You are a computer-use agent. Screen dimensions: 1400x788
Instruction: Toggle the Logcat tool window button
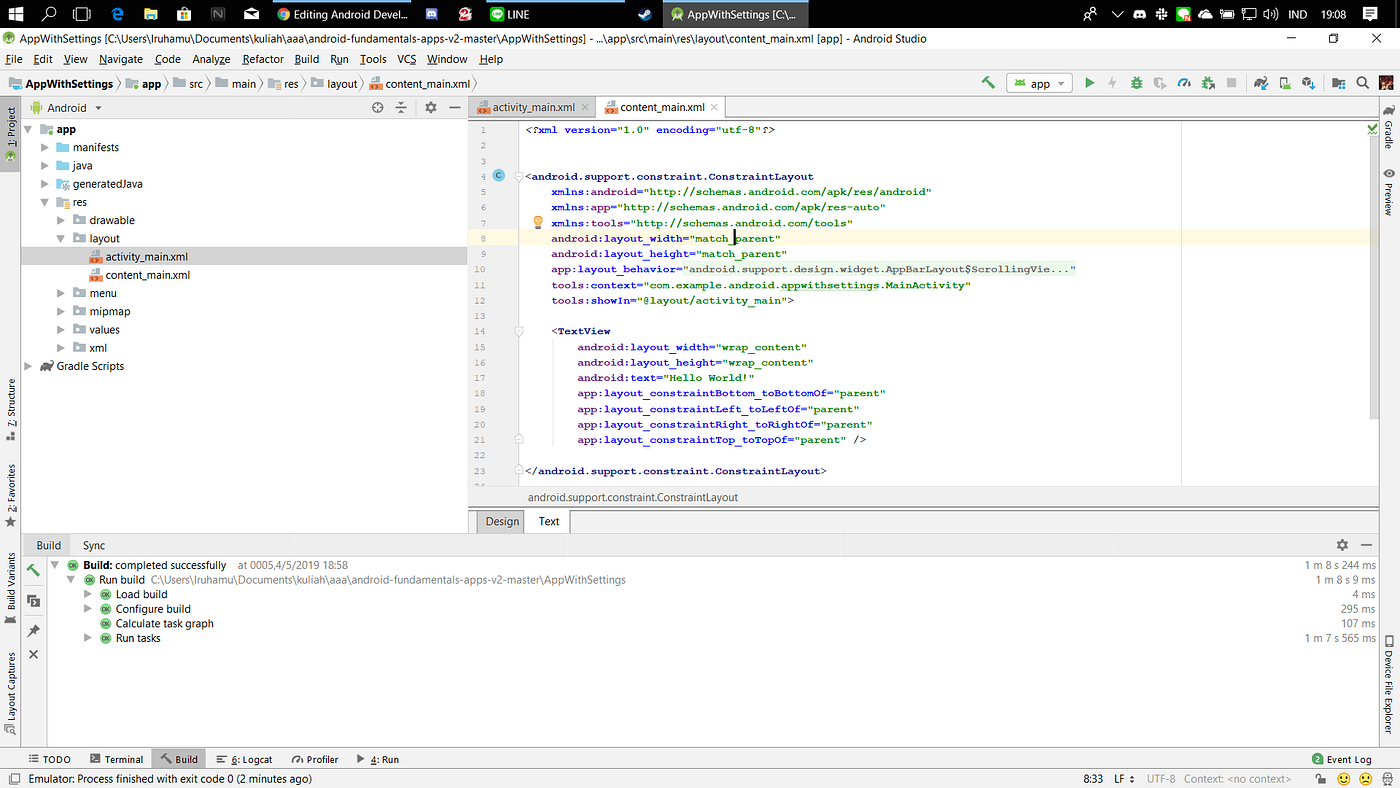click(245, 759)
